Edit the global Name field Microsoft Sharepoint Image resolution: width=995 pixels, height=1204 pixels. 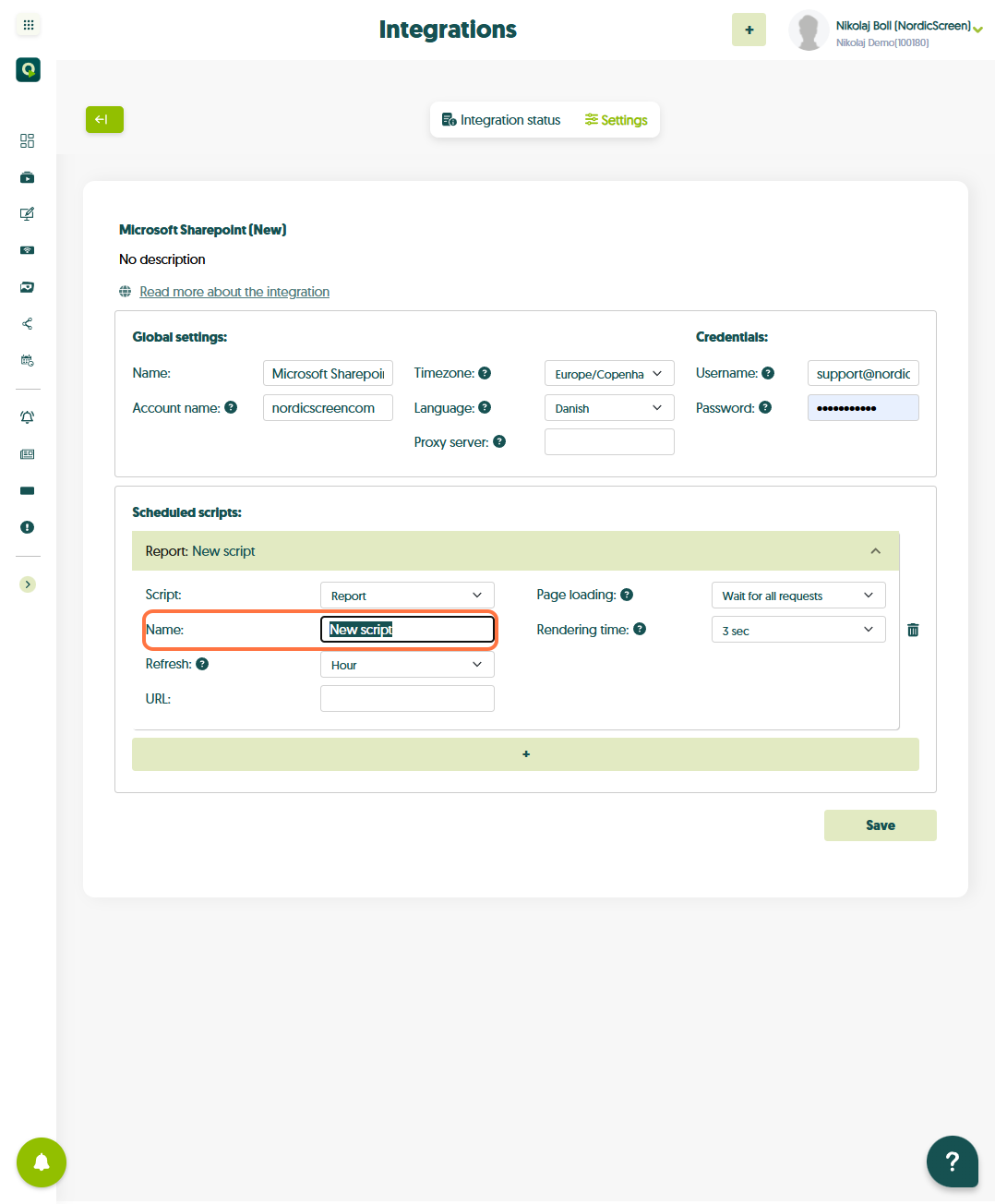pyautogui.click(x=328, y=373)
